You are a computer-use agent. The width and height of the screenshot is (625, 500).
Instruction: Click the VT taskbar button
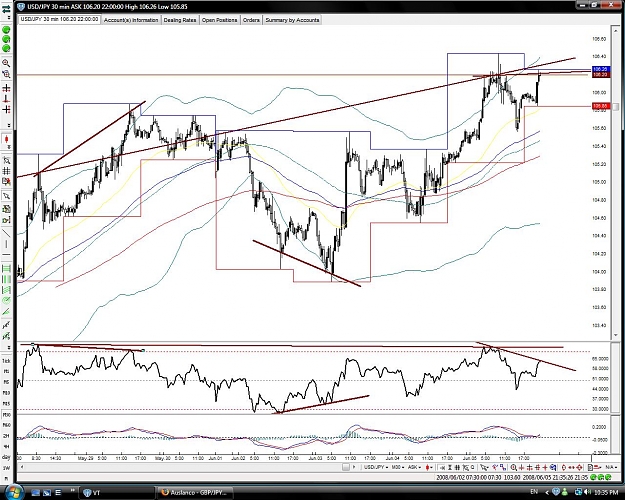click(117, 493)
